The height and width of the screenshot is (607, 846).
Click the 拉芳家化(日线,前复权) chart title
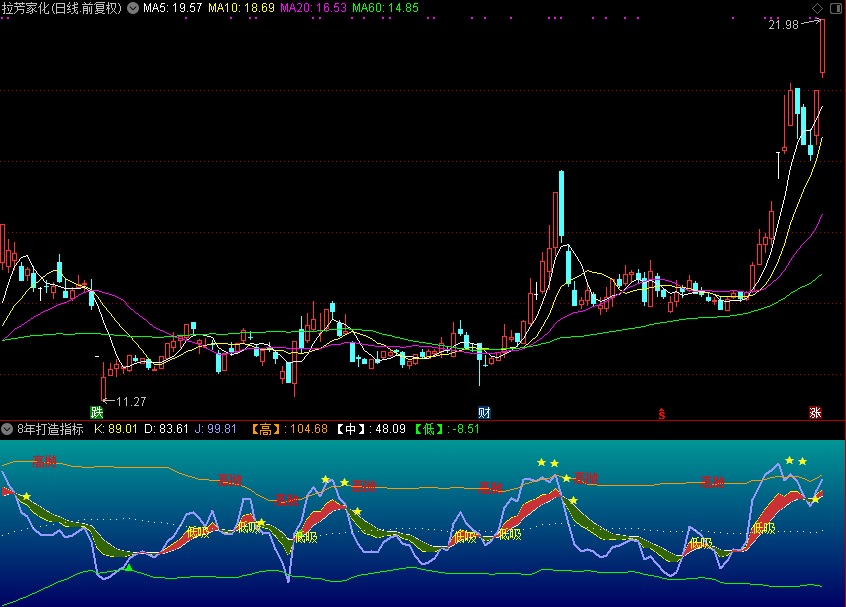tap(62, 8)
